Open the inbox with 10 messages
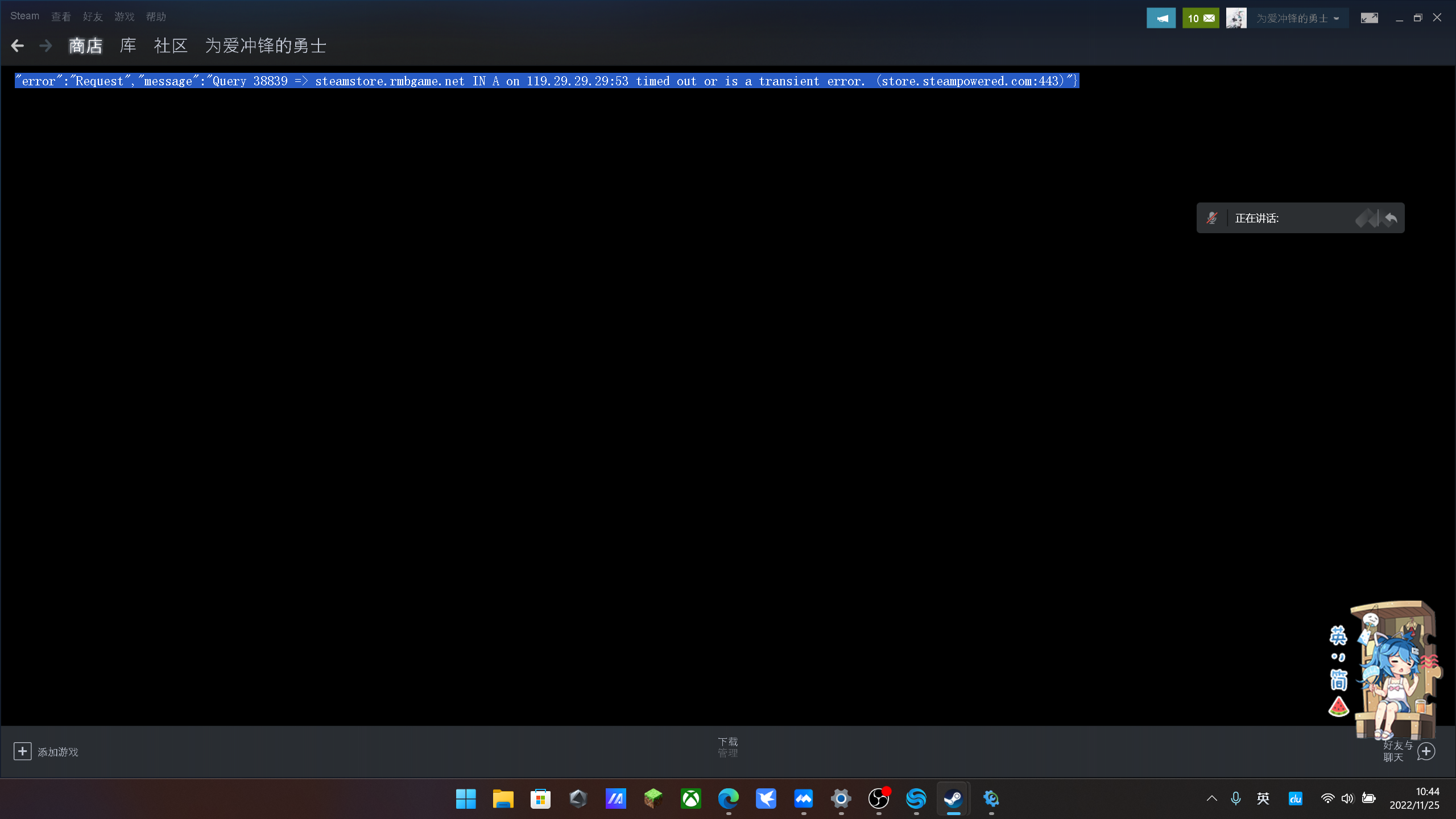Viewport: 1456px width, 819px height. click(1200, 18)
